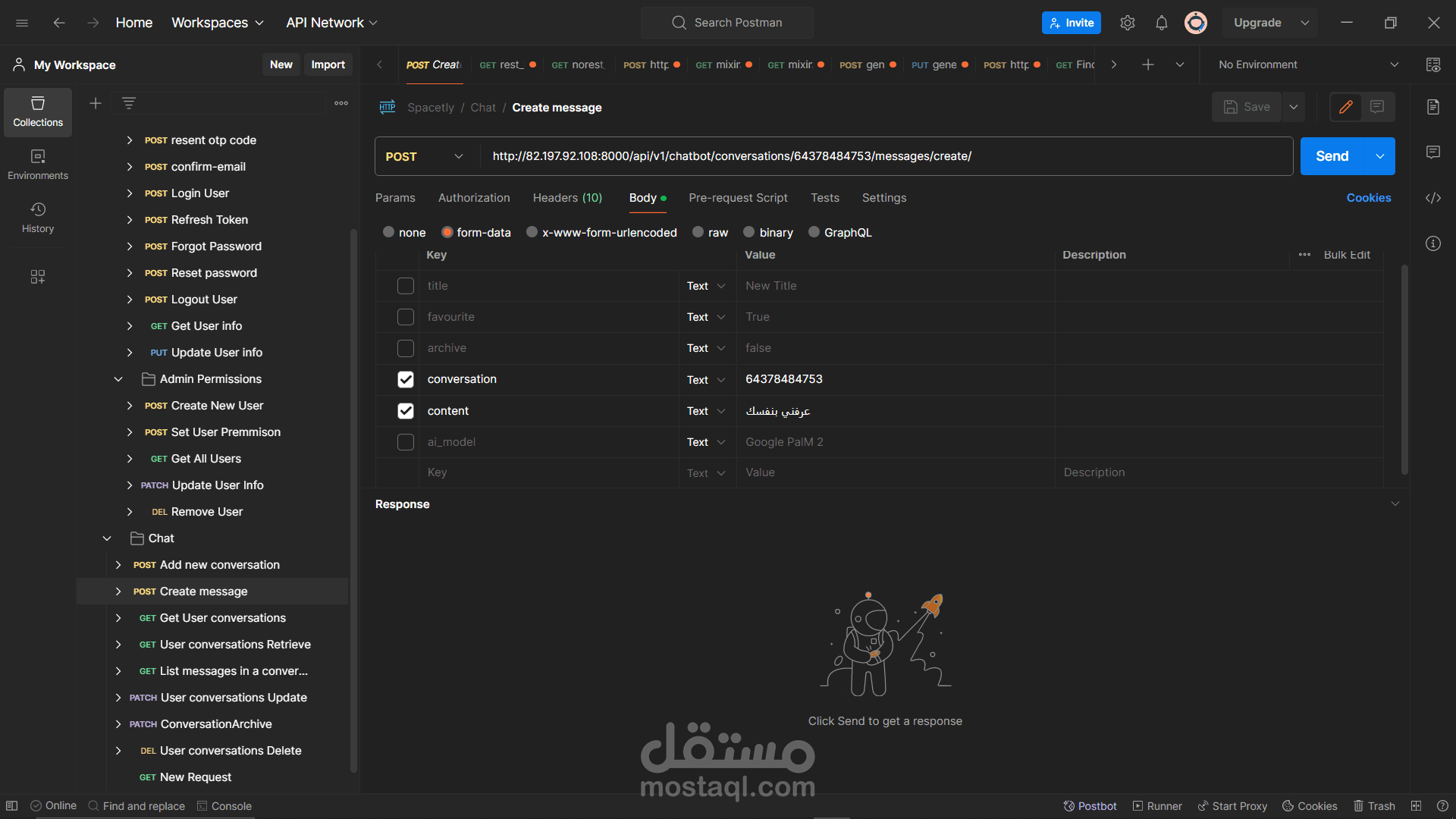
Task: Uncheck the conversation form-data checkbox
Action: pyautogui.click(x=406, y=379)
